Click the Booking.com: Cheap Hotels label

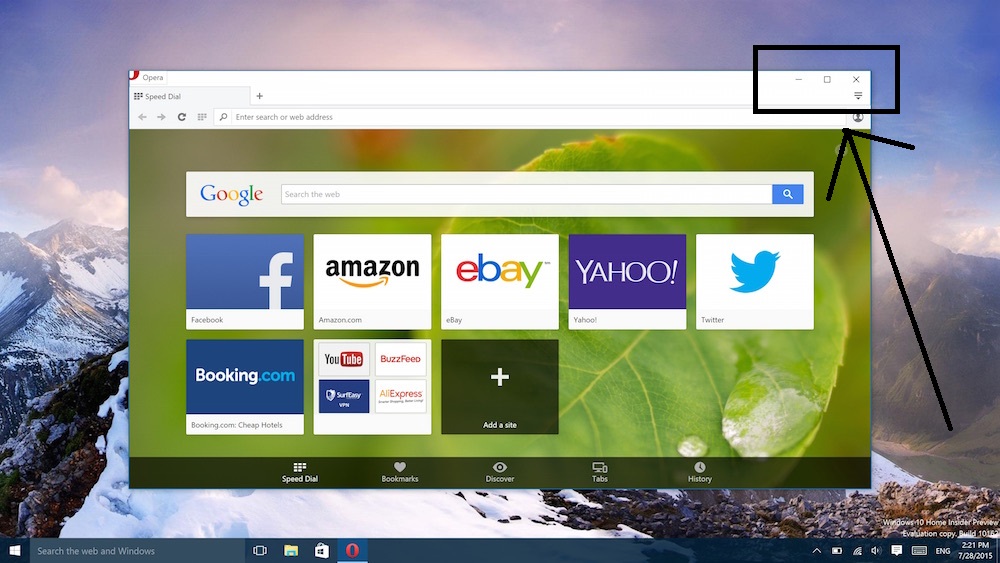click(x=237, y=425)
